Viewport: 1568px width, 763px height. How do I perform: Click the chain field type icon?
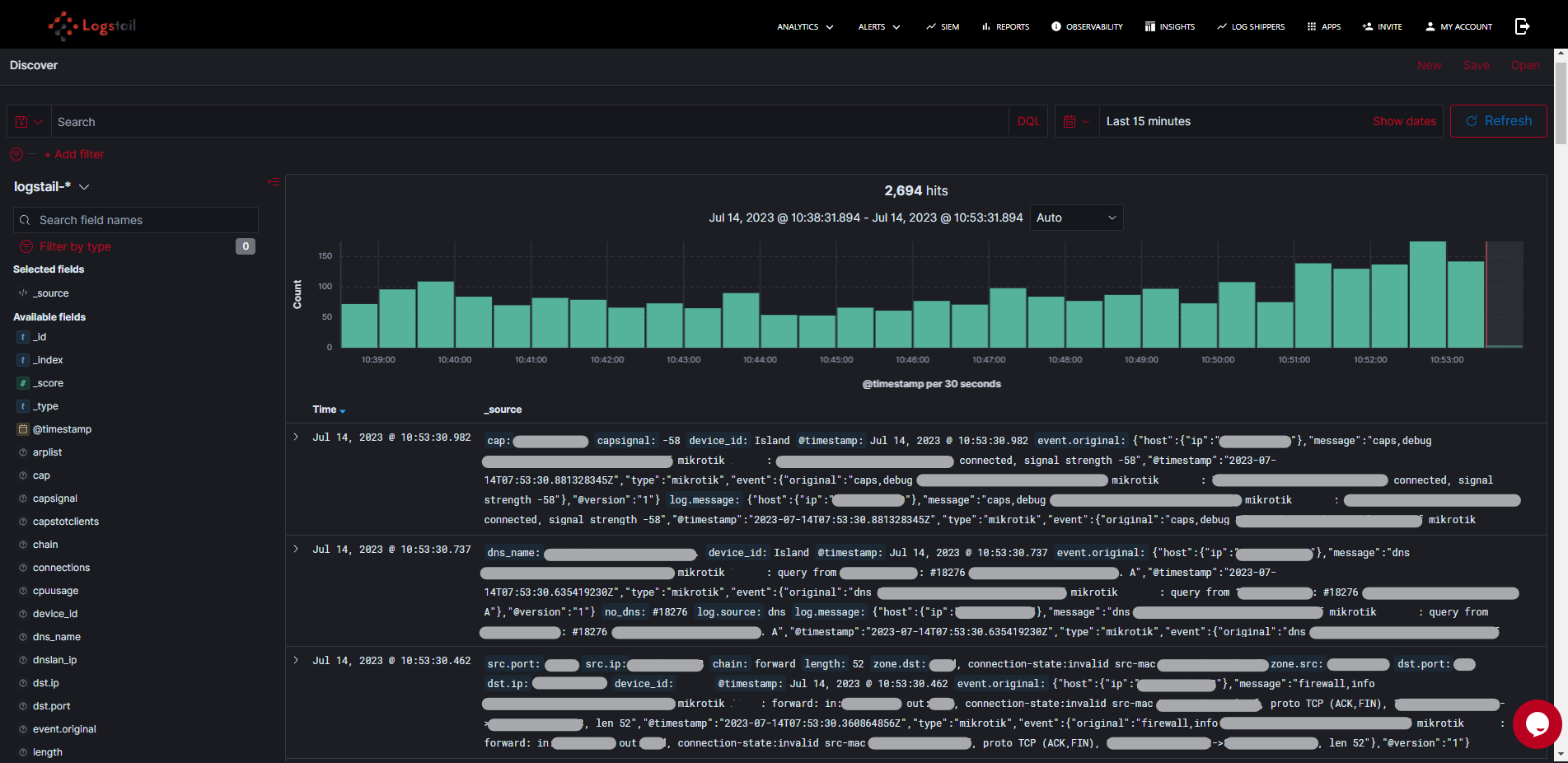[23, 545]
